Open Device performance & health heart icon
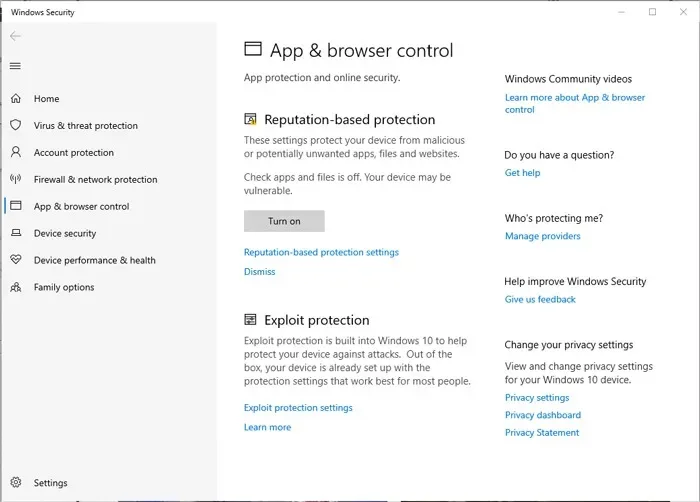 [x=16, y=259]
